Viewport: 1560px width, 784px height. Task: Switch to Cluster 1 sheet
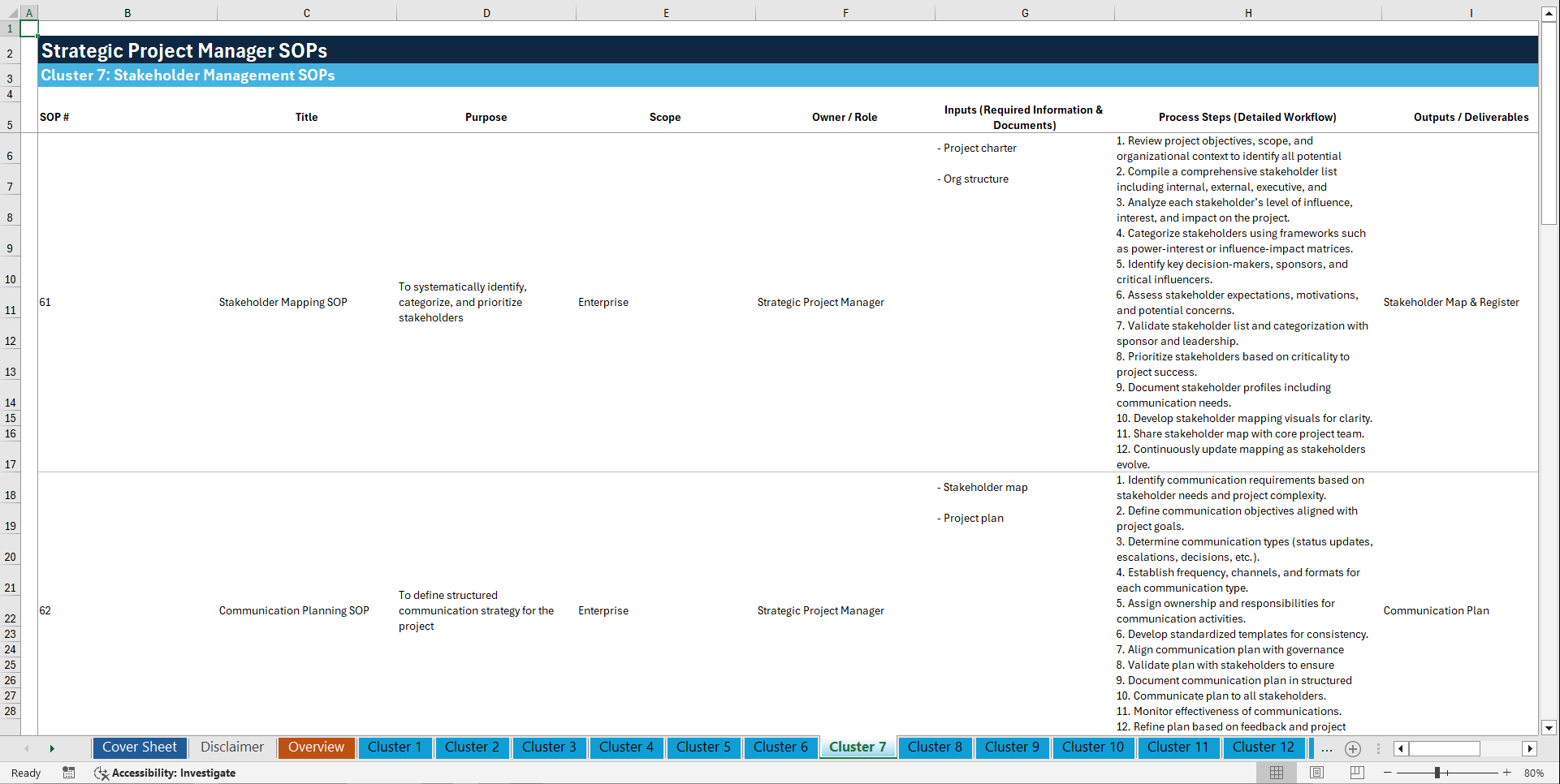pyautogui.click(x=395, y=747)
